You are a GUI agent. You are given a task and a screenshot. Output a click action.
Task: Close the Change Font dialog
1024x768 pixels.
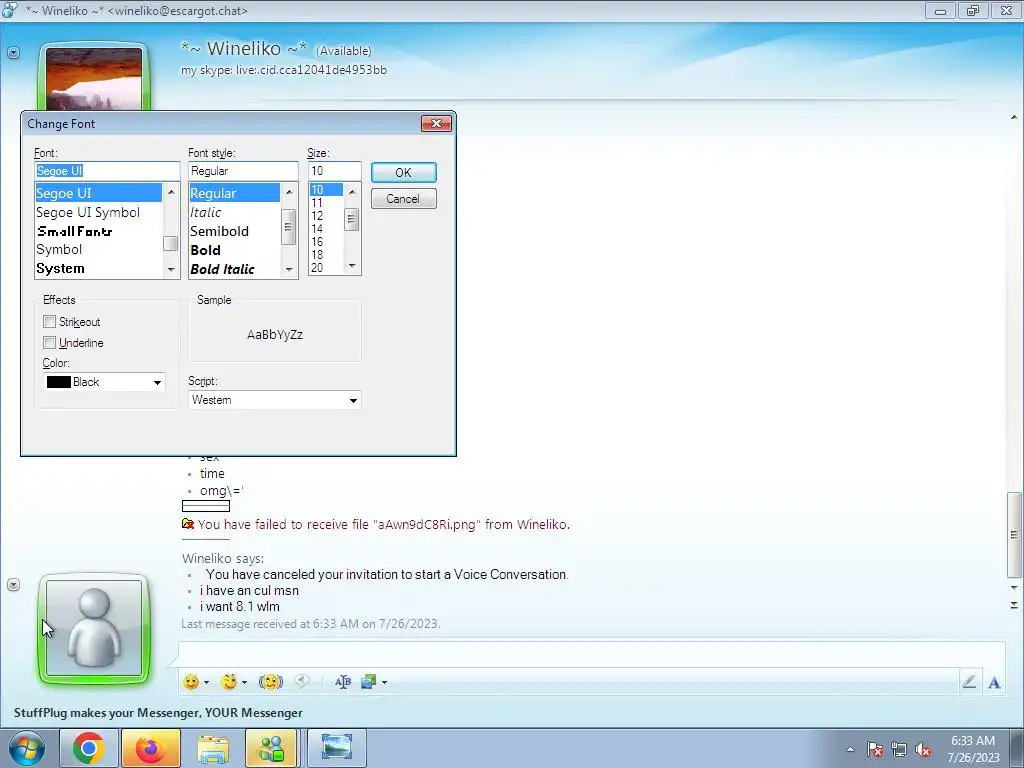436,123
